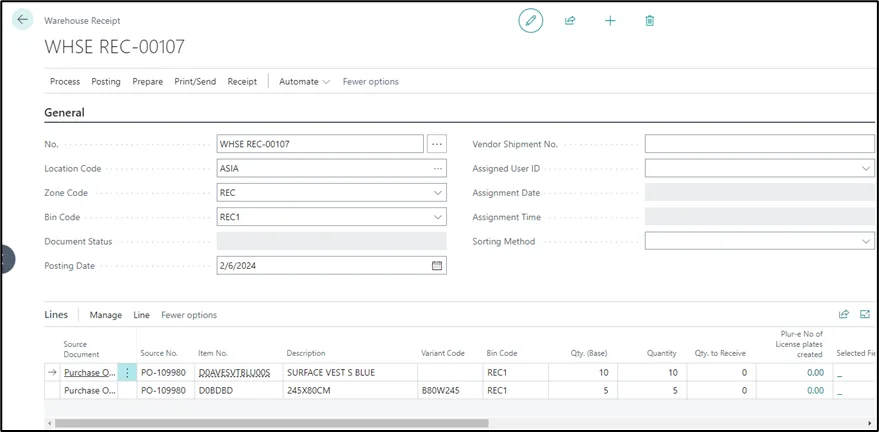Open the Assigned User ID dropdown
879x432 pixels.
866,168
